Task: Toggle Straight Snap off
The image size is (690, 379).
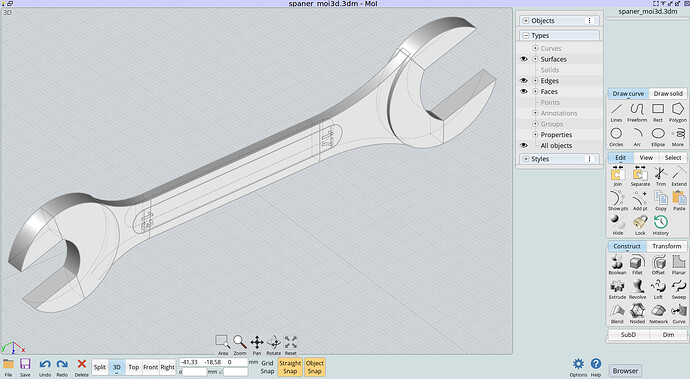Action: point(290,367)
